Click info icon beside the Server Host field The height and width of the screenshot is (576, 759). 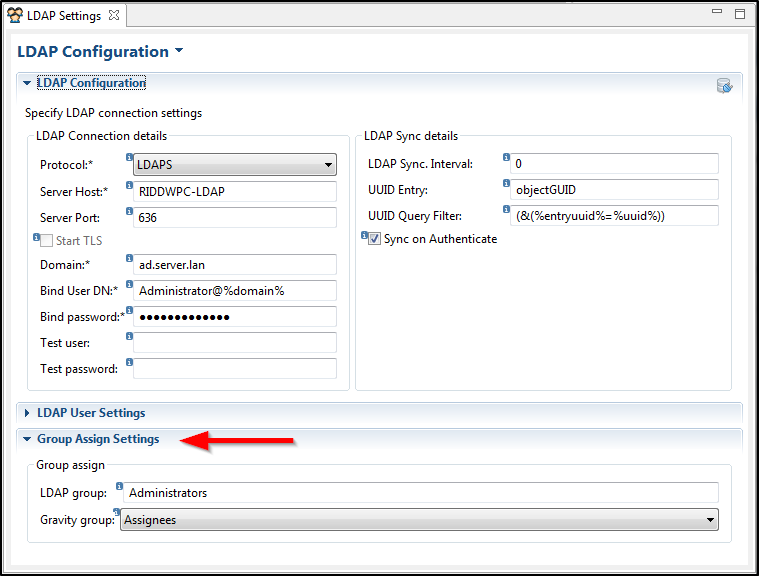pyautogui.click(x=129, y=183)
